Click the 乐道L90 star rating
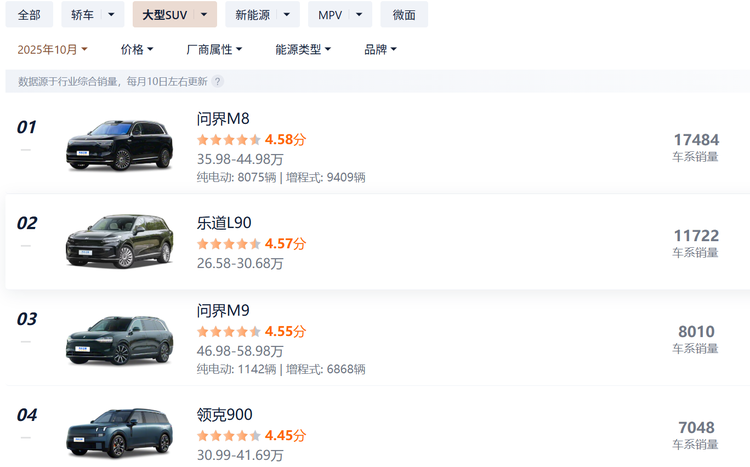Image resolution: width=750 pixels, height=467 pixels. 229,244
